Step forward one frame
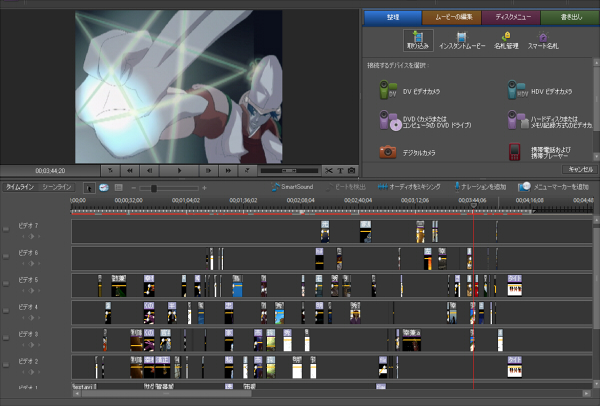 click(209, 171)
